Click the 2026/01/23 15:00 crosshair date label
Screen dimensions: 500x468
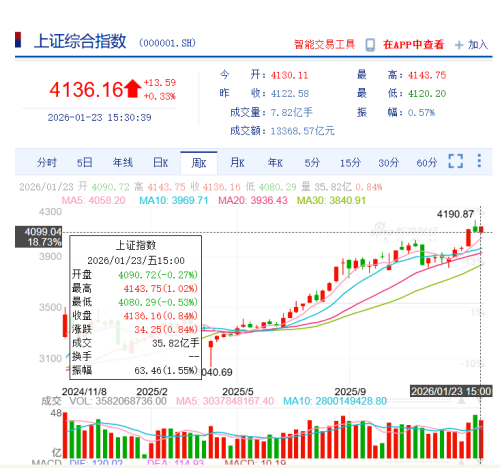click(x=451, y=391)
